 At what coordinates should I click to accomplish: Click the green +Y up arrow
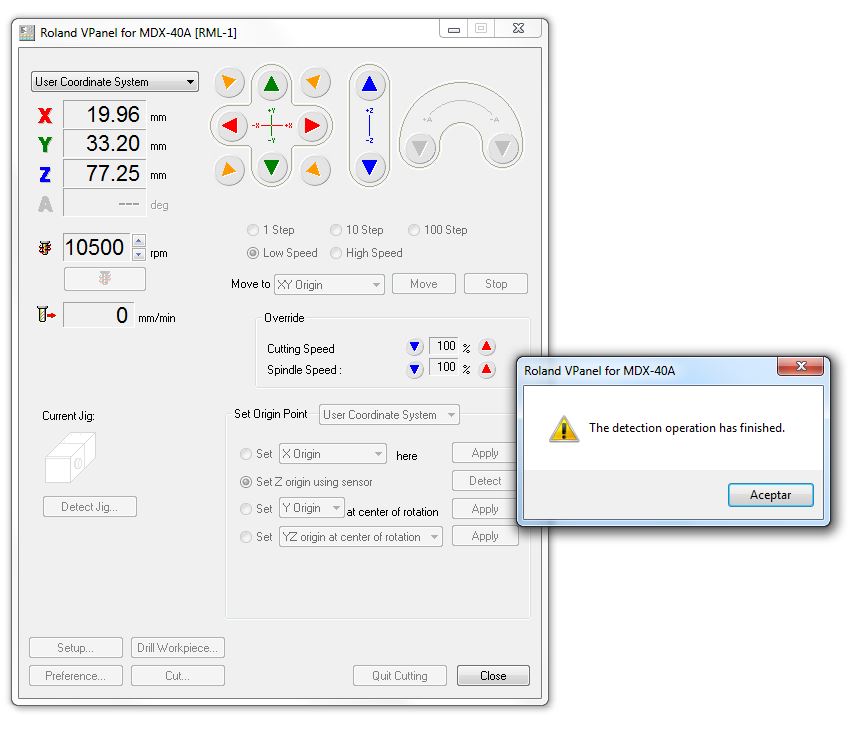(271, 84)
